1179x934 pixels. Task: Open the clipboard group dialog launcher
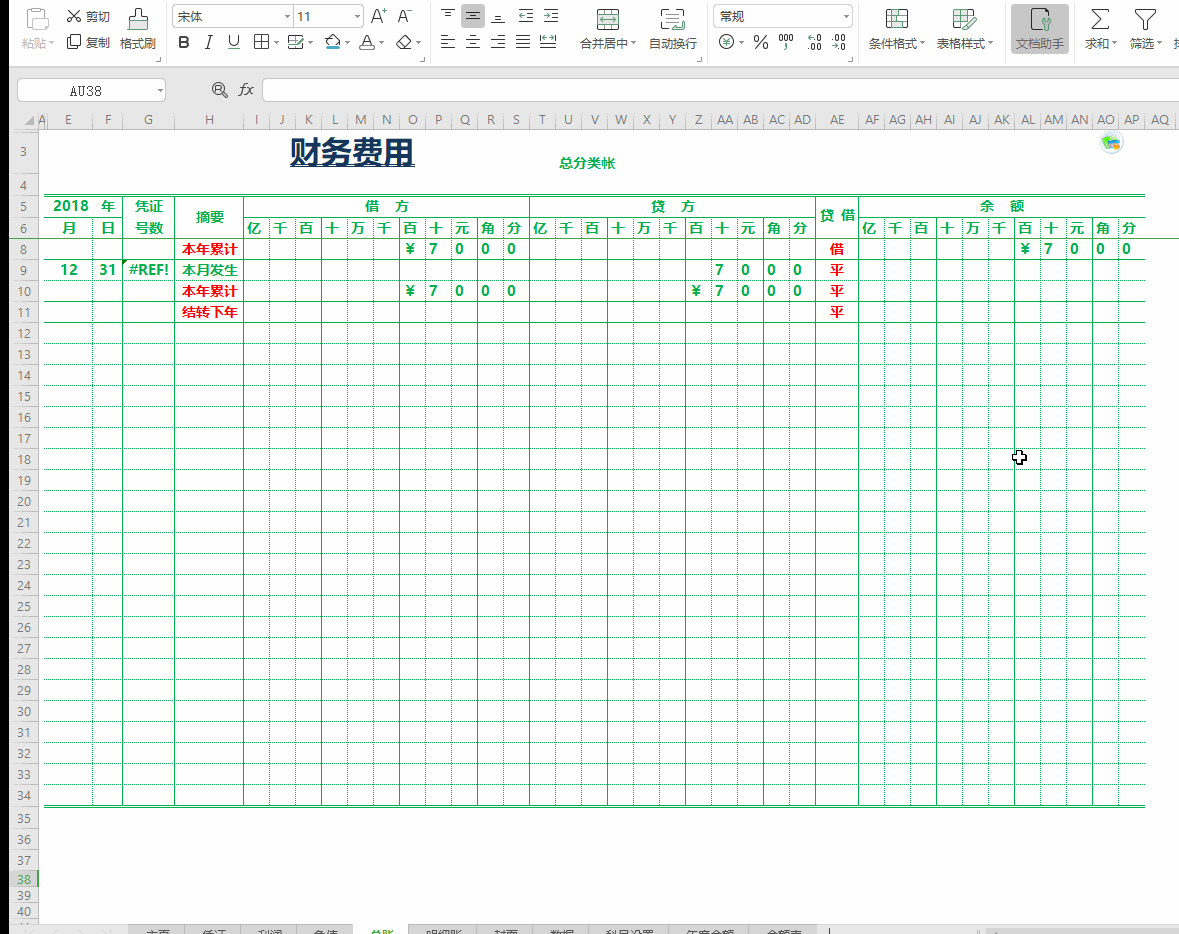click(158, 59)
